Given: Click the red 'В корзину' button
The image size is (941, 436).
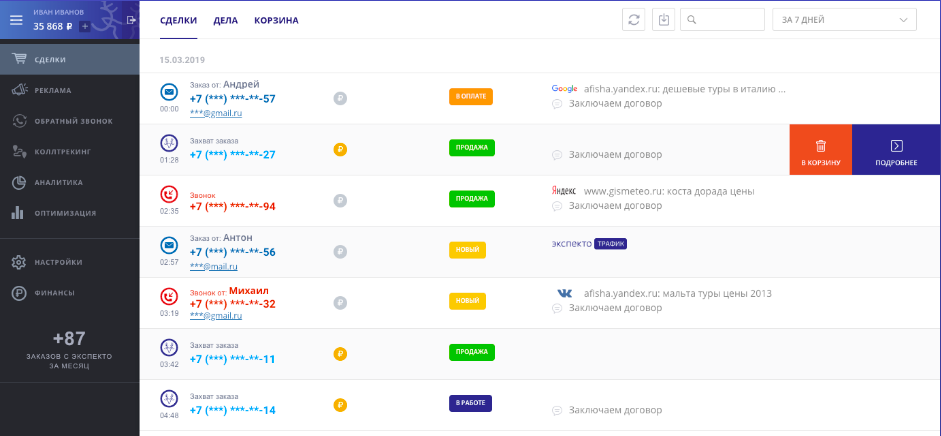Looking at the screenshot, I should click(x=820, y=150).
